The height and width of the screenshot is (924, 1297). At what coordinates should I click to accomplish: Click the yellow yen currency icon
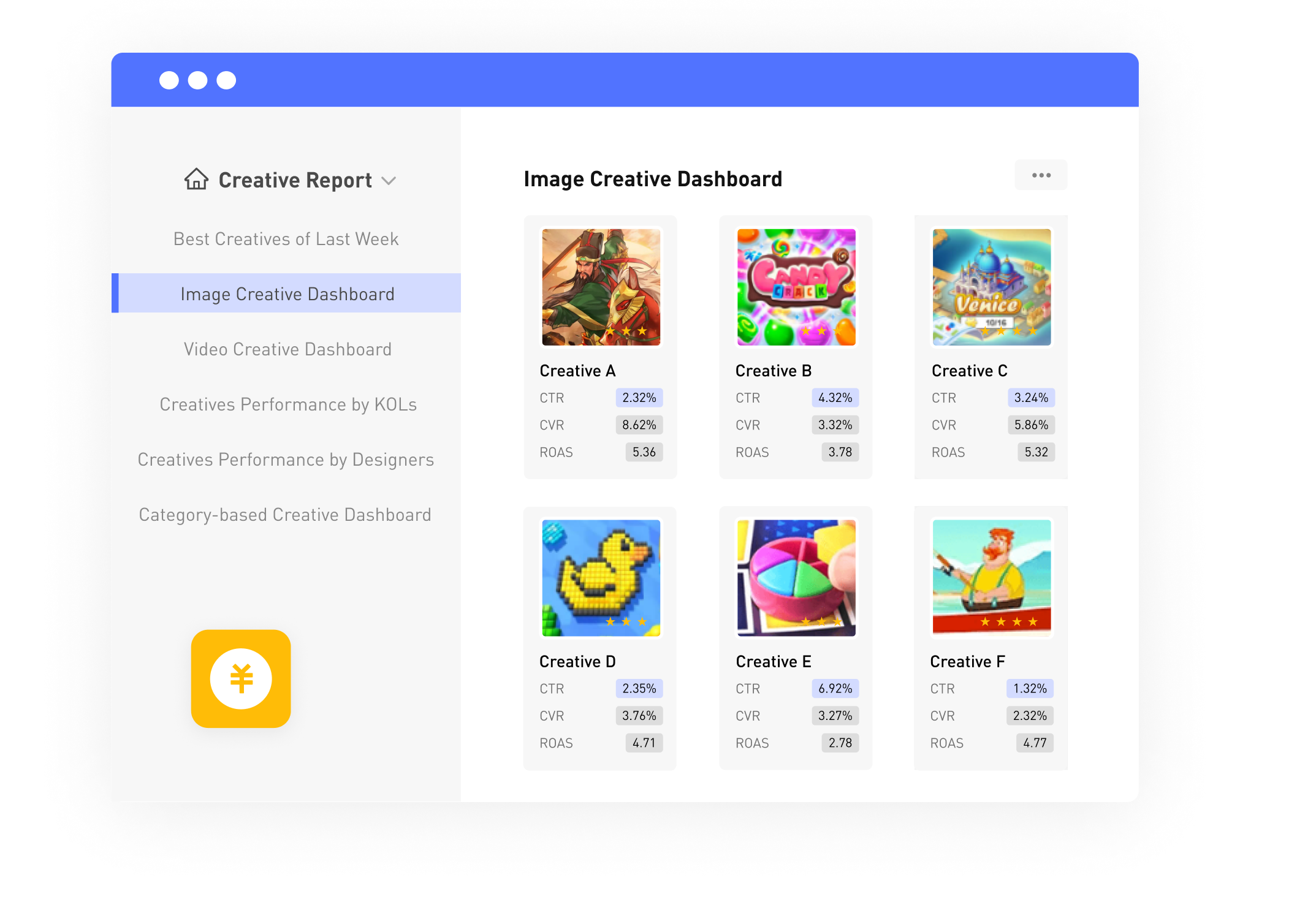pos(240,678)
